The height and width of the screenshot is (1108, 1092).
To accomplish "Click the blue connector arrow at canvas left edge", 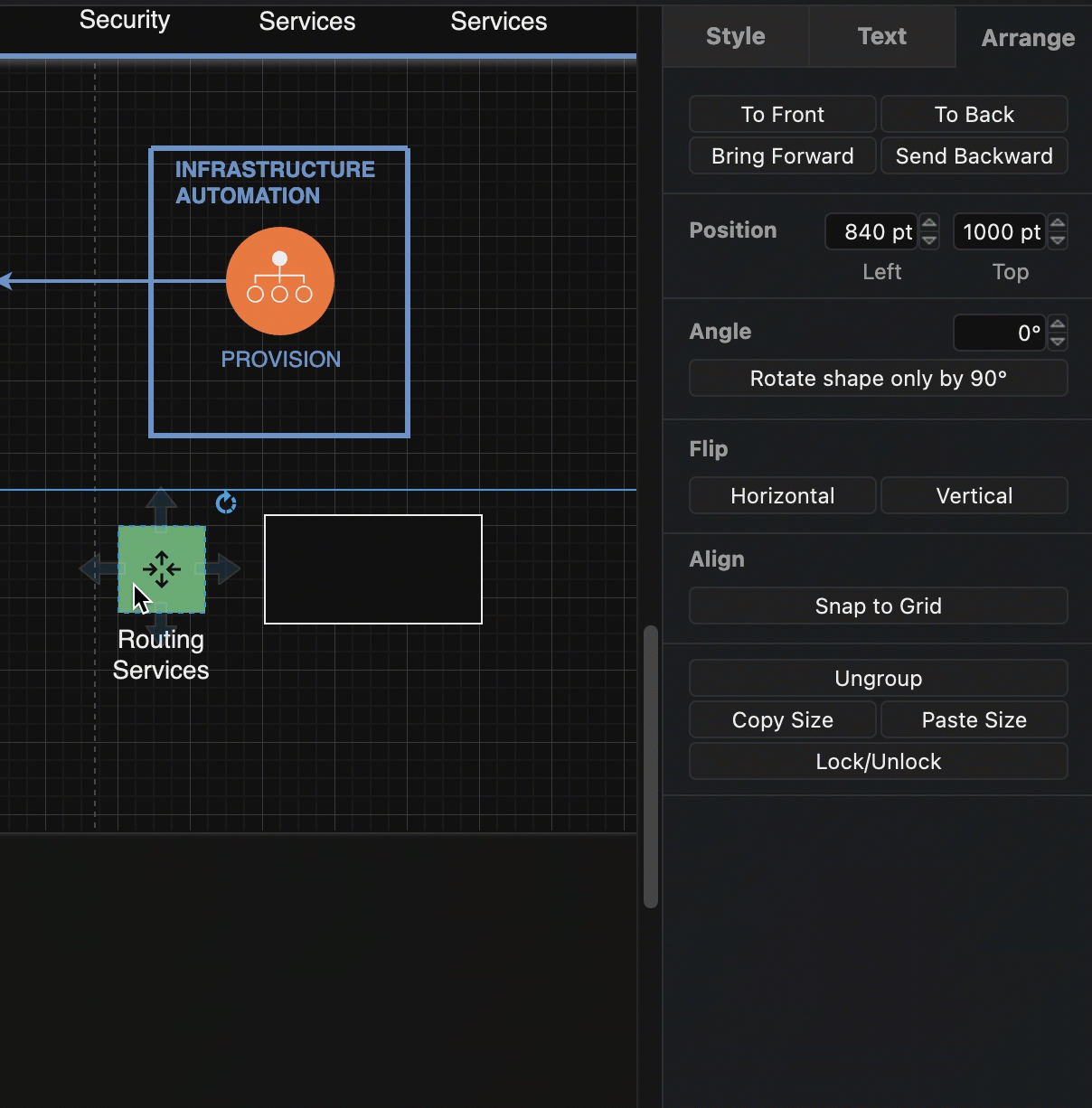I will (9, 280).
